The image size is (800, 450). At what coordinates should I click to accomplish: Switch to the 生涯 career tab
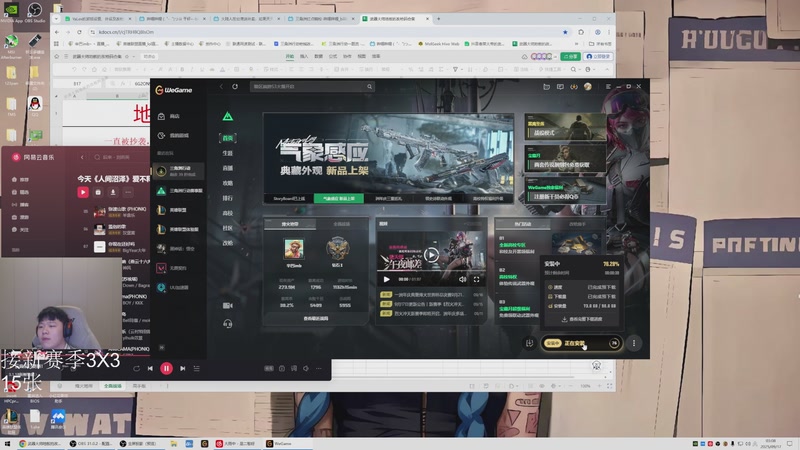click(228, 153)
